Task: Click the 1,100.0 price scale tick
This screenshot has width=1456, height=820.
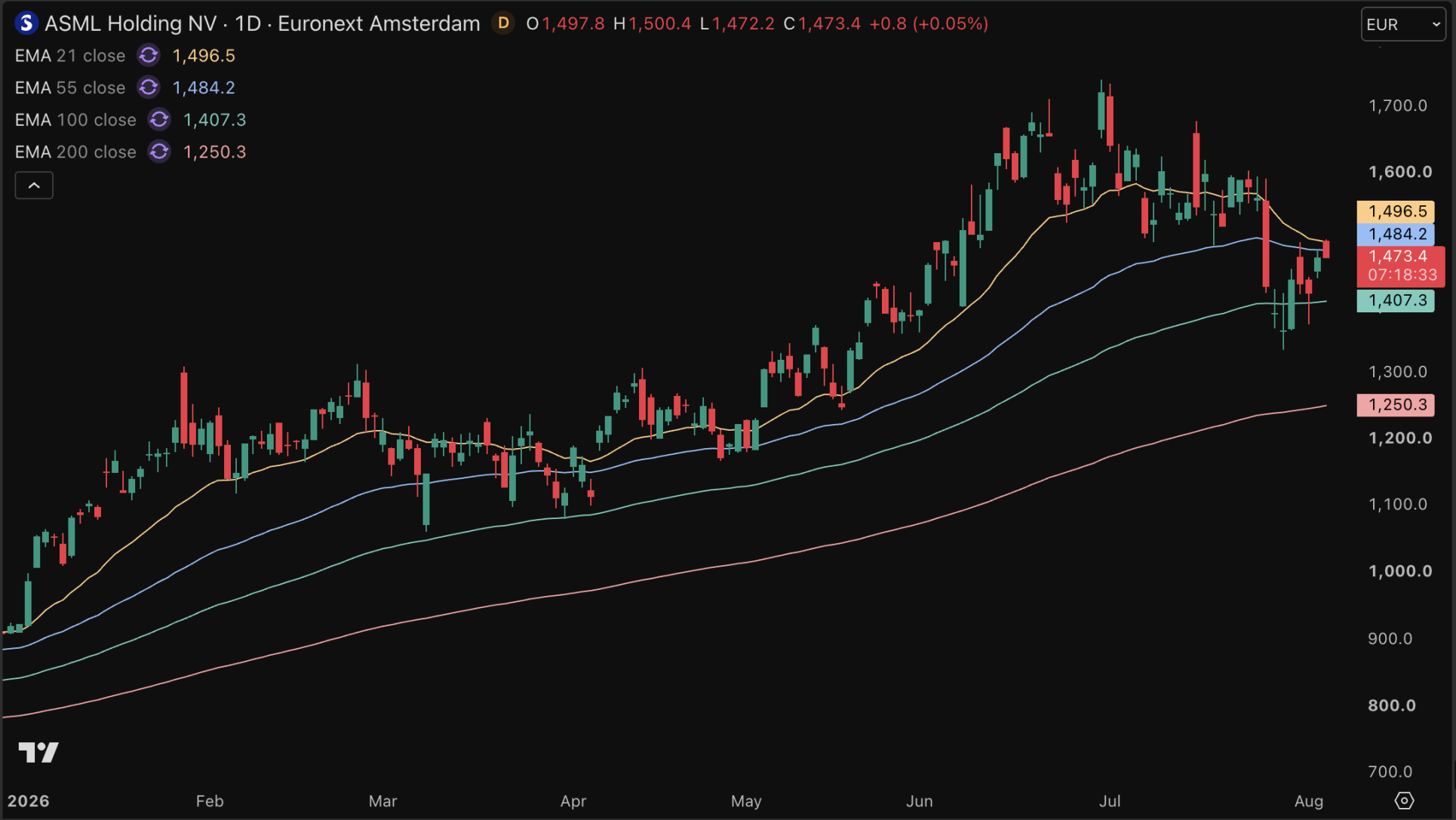Action: 1398,504
